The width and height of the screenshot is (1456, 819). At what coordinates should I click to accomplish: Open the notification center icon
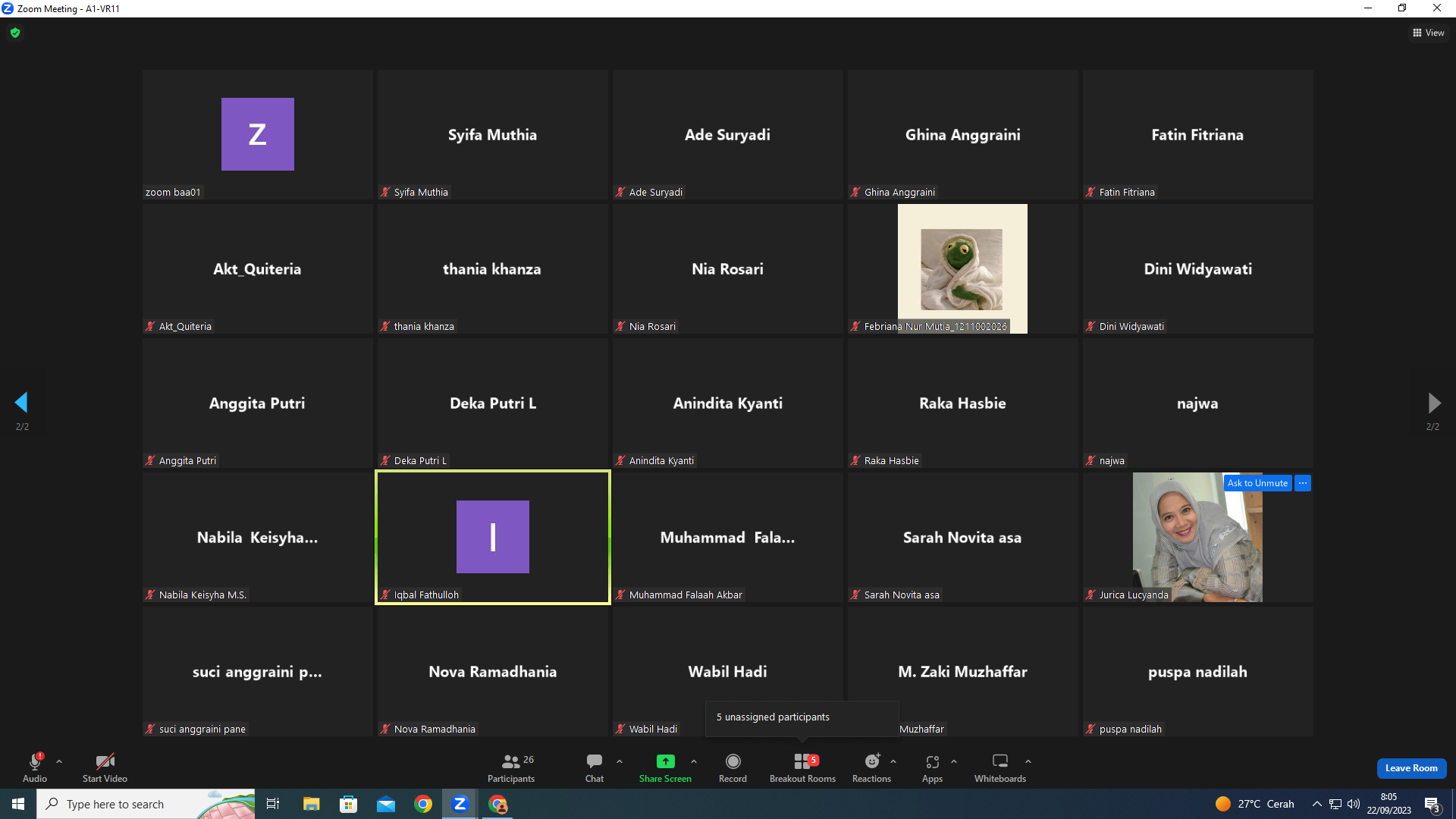tap(1432, 805)
